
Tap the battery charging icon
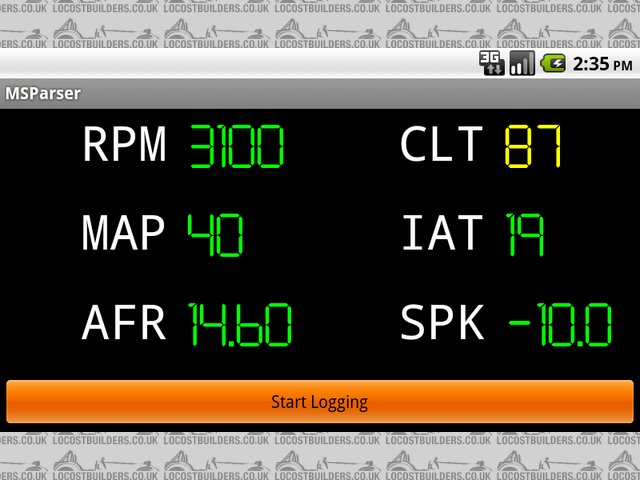tap(553, 64)
